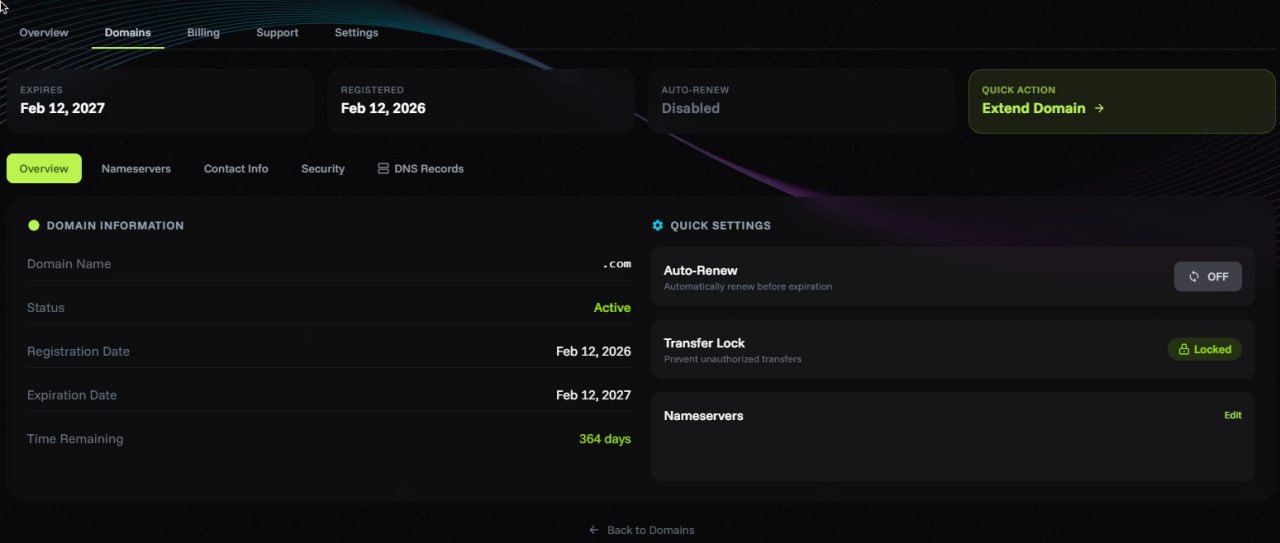The image size is (1280, 543).
Task: Click the left arrow before Back to Domains
Action: coord(594,530)
